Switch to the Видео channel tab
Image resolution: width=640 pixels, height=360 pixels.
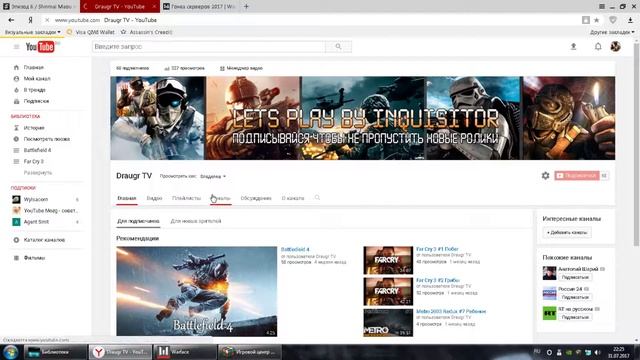click(154, 198)
